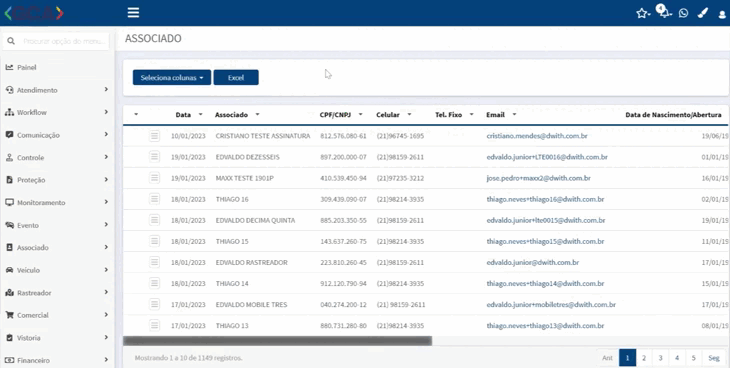Screen dimensions: 730x368
Task: Open row menu for EDVALDO DEZESSEIS
Action: (155, 157)
